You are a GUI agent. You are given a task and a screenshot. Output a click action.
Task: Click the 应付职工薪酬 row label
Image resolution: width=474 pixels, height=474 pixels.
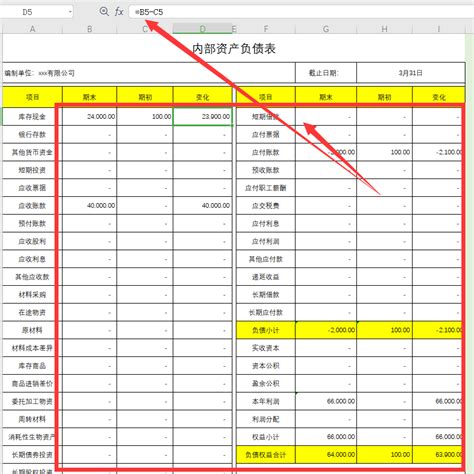(266, 188)
